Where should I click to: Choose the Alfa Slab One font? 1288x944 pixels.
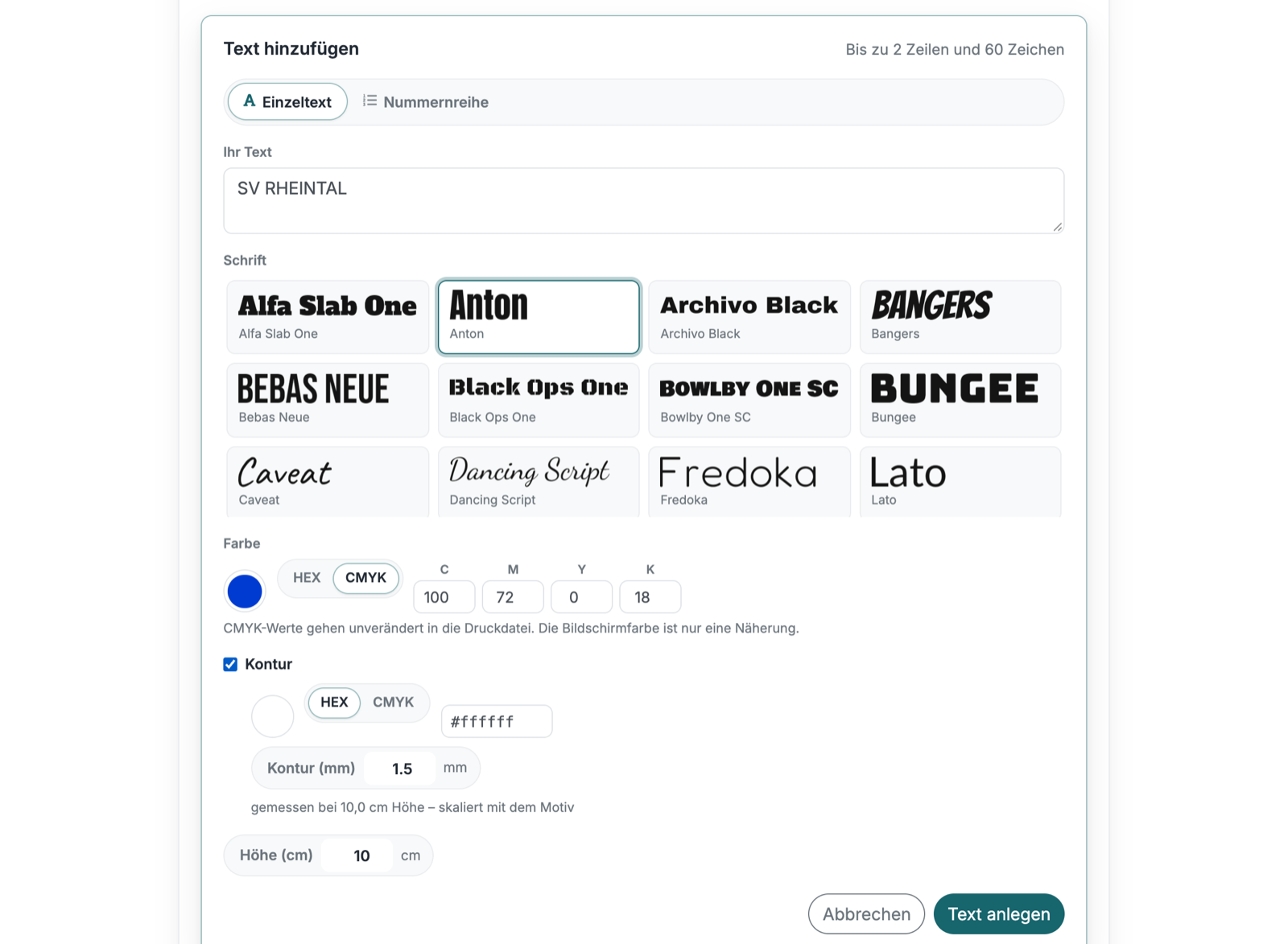328,317
